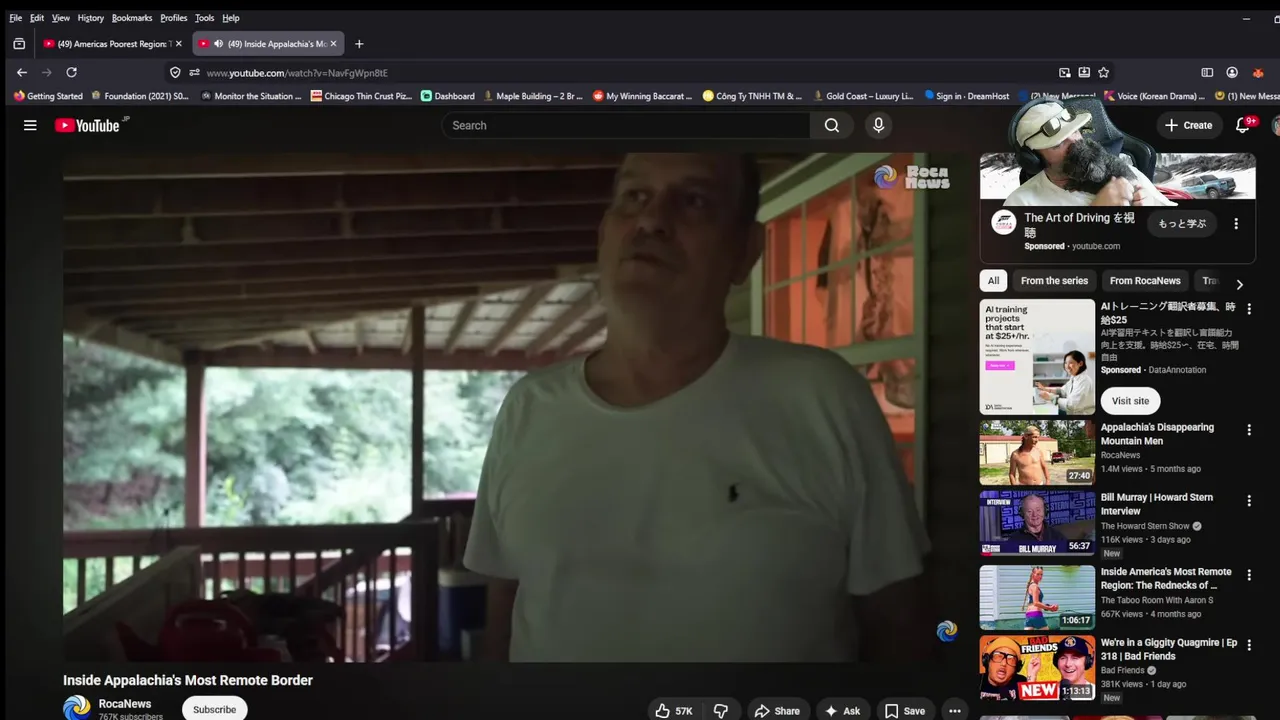1280x720 pixels.
Task: Open the YouTube guide hamburger menu
Action: click(30, 125)
